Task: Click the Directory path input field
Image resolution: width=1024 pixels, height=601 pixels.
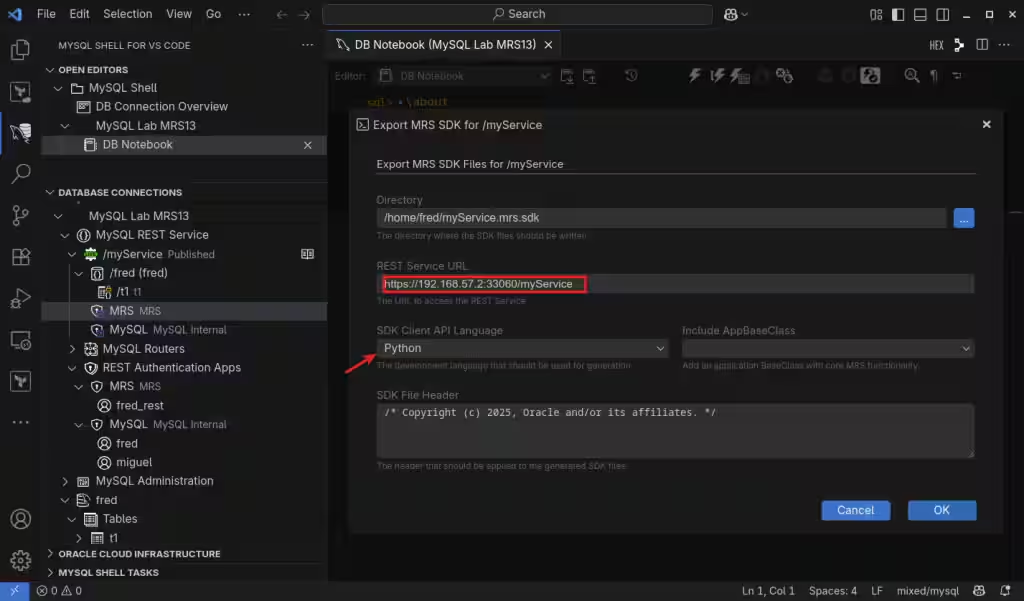Action: (661, 218)
